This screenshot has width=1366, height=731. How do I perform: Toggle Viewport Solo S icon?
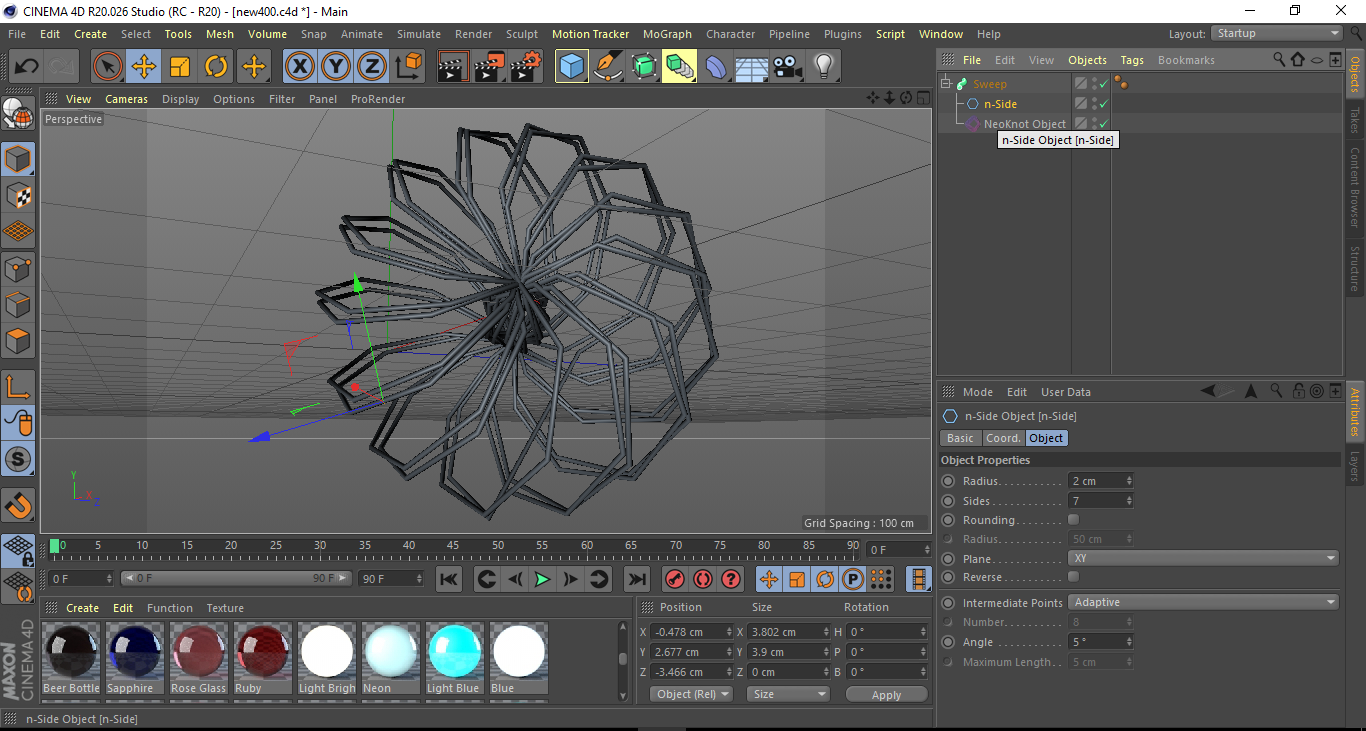[18, 460]
